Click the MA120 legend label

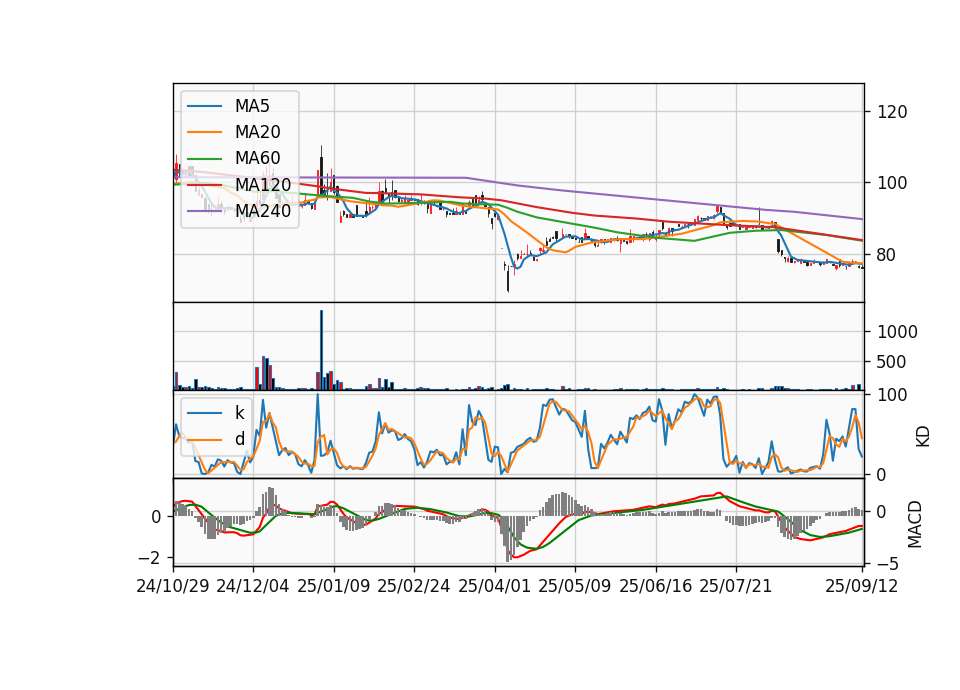click(x=263, y=185)
